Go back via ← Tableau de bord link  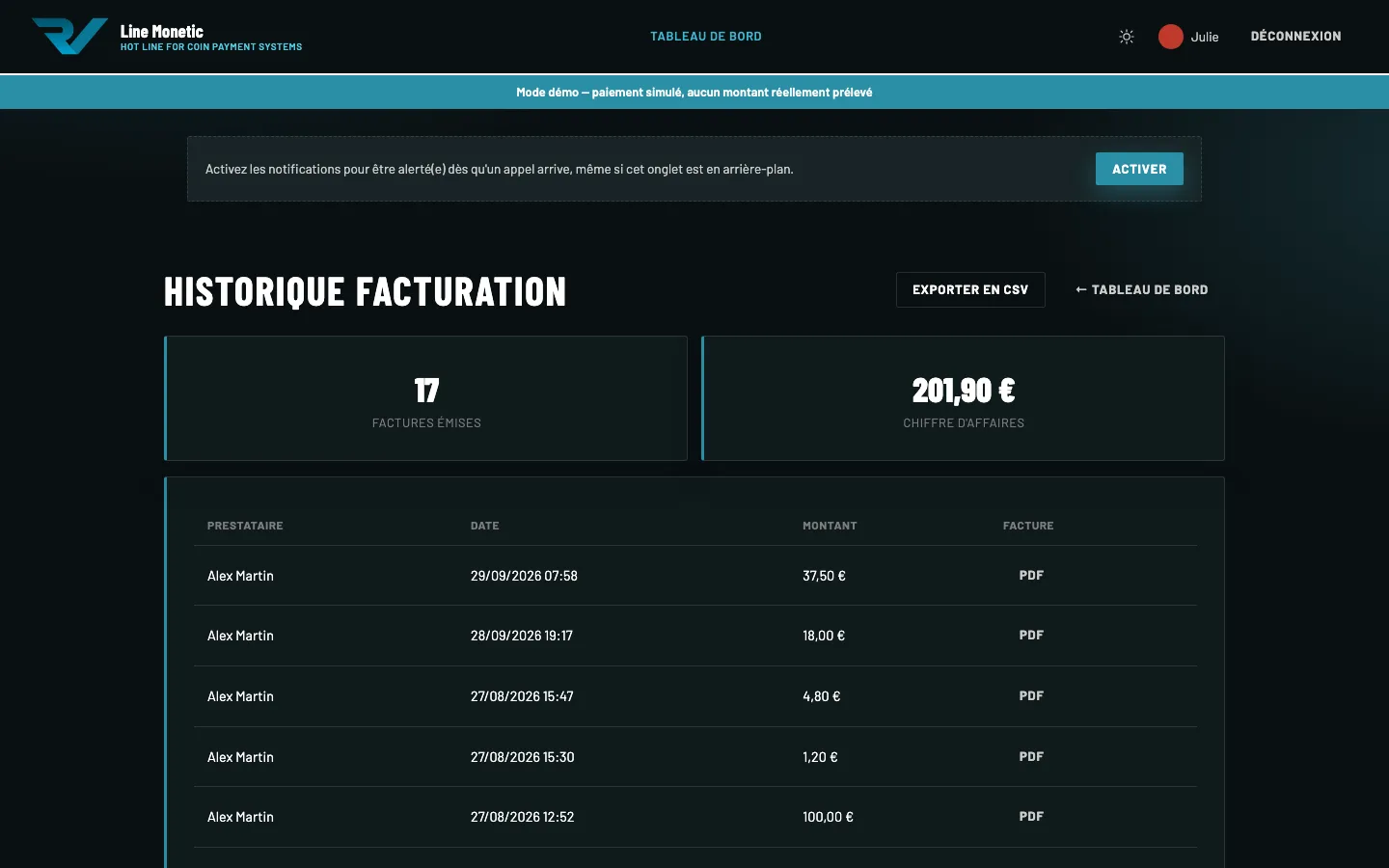pyautogui.click(x=1142, y=289)
